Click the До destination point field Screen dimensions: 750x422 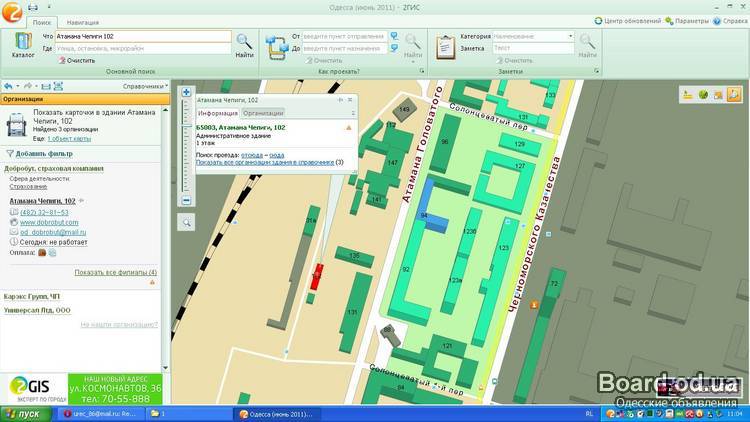(x=344, y=48)
